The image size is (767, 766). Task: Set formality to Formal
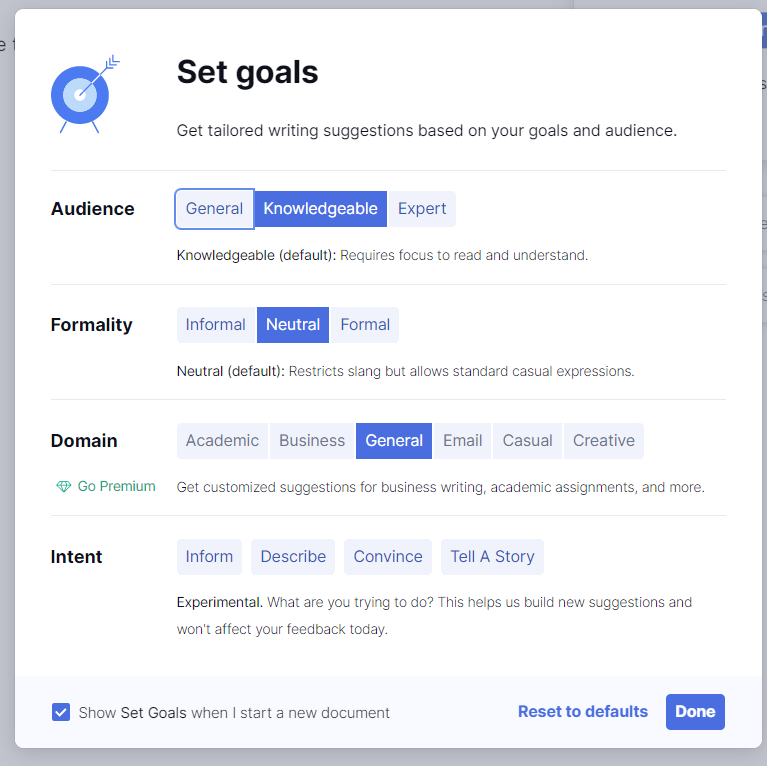pos(365,325)
